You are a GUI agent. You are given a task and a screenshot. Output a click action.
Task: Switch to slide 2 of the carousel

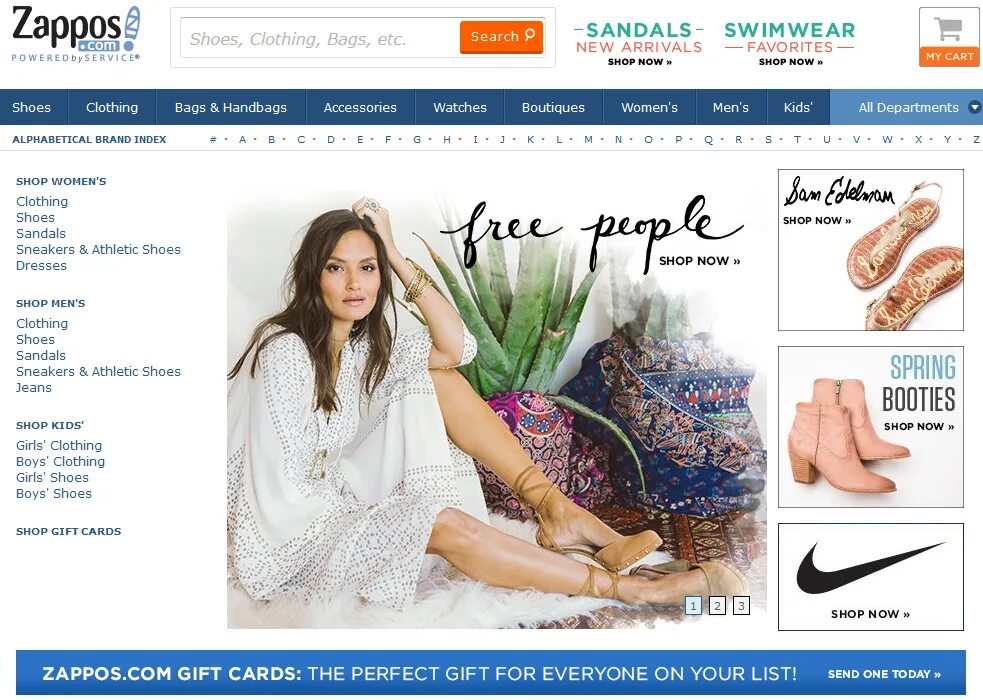coord(717,605)
